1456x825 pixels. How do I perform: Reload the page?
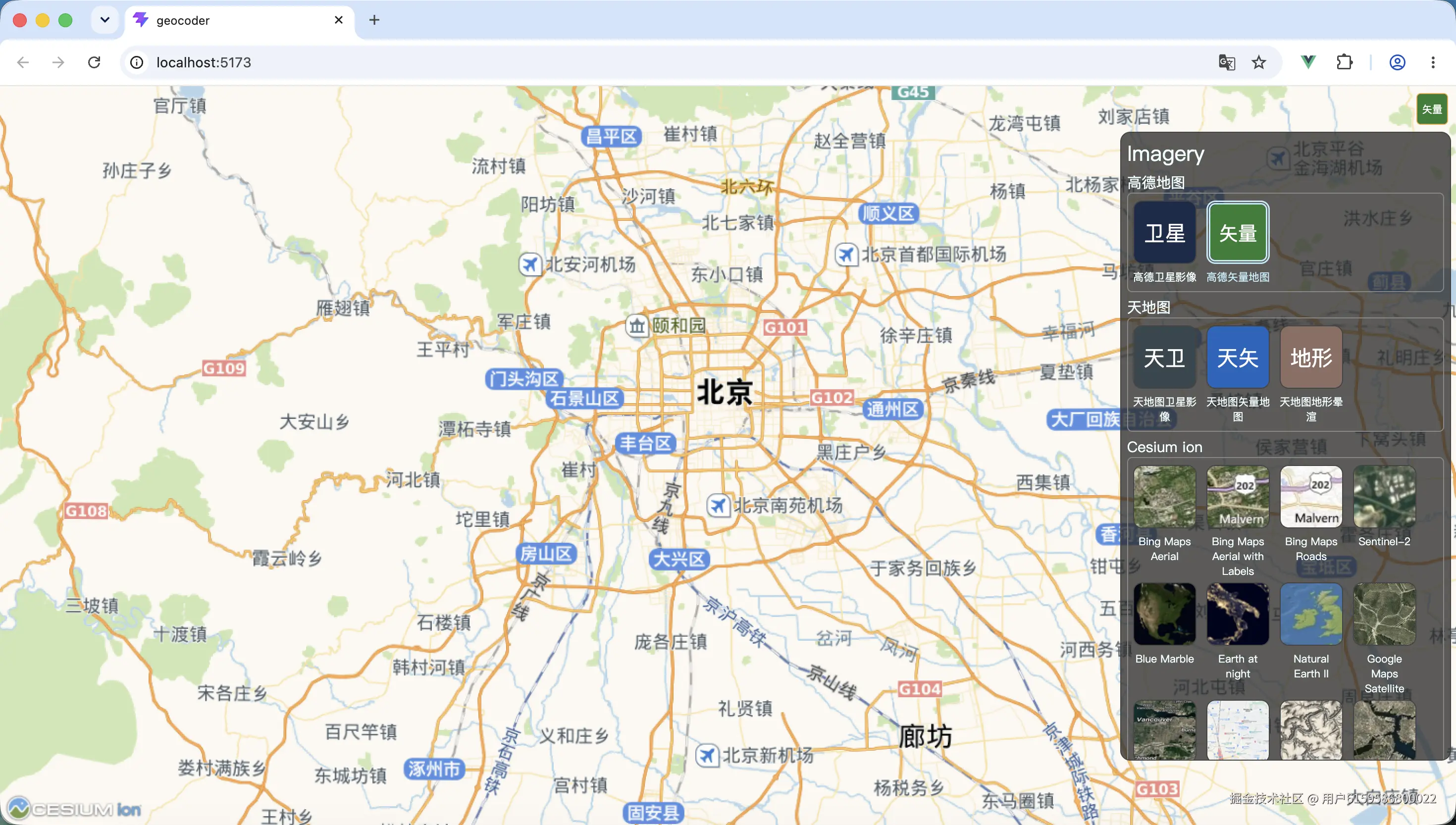(94, 62)
